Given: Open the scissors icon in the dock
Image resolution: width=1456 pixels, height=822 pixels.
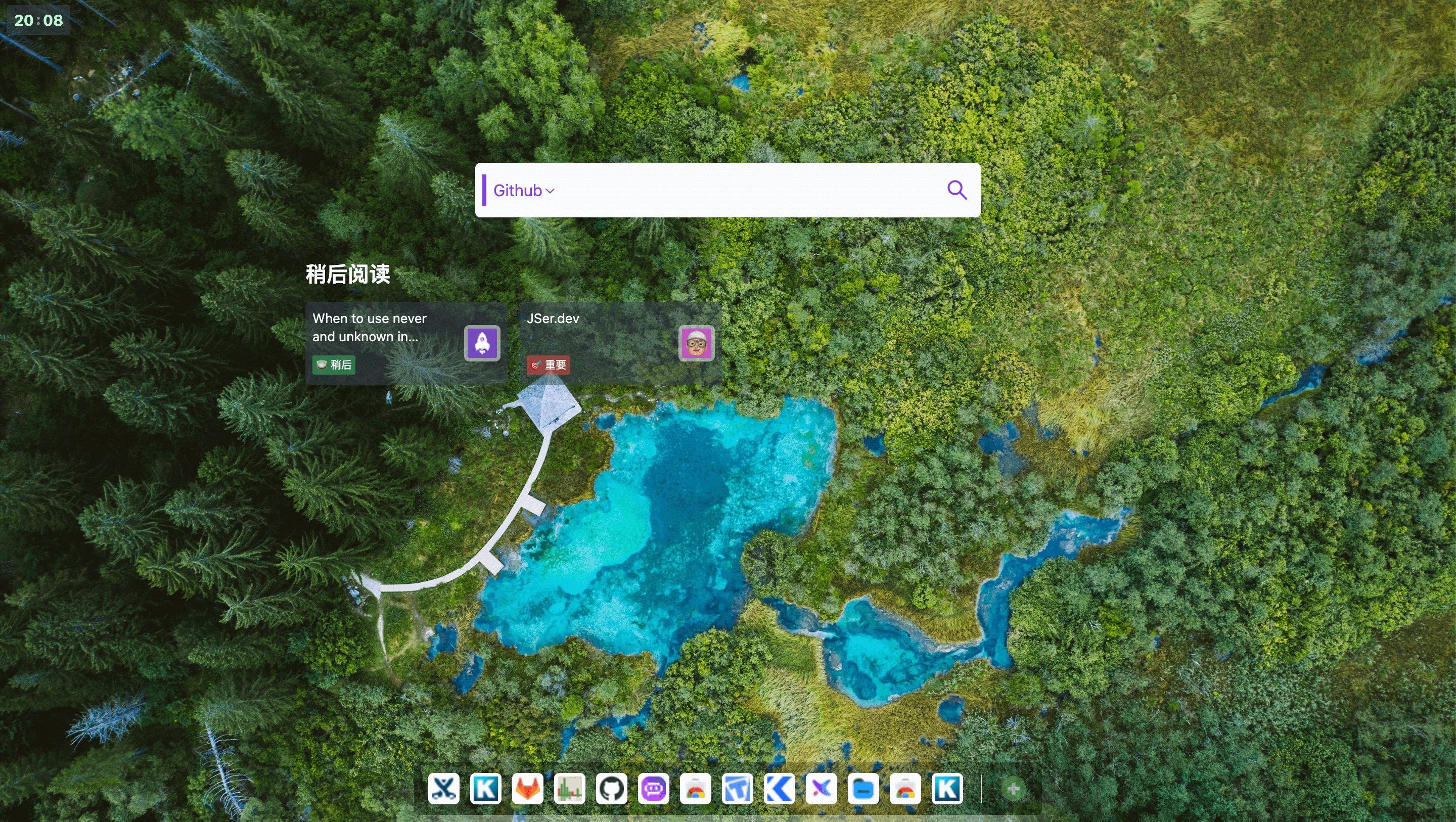Looking at the screenshot, I should pos(444,789).
